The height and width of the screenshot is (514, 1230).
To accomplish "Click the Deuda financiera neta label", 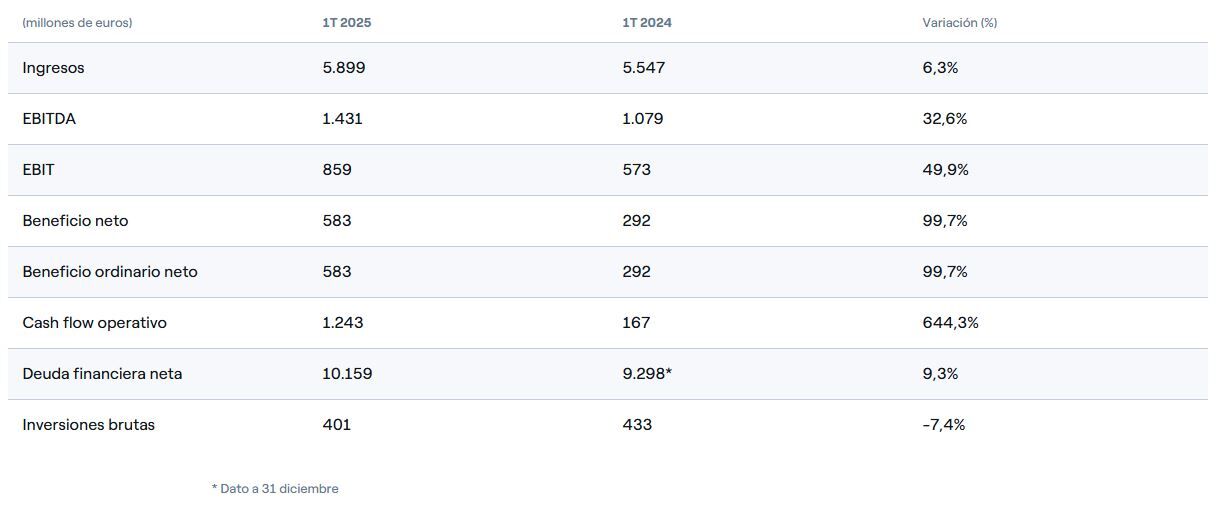I will tap(102, 374).
